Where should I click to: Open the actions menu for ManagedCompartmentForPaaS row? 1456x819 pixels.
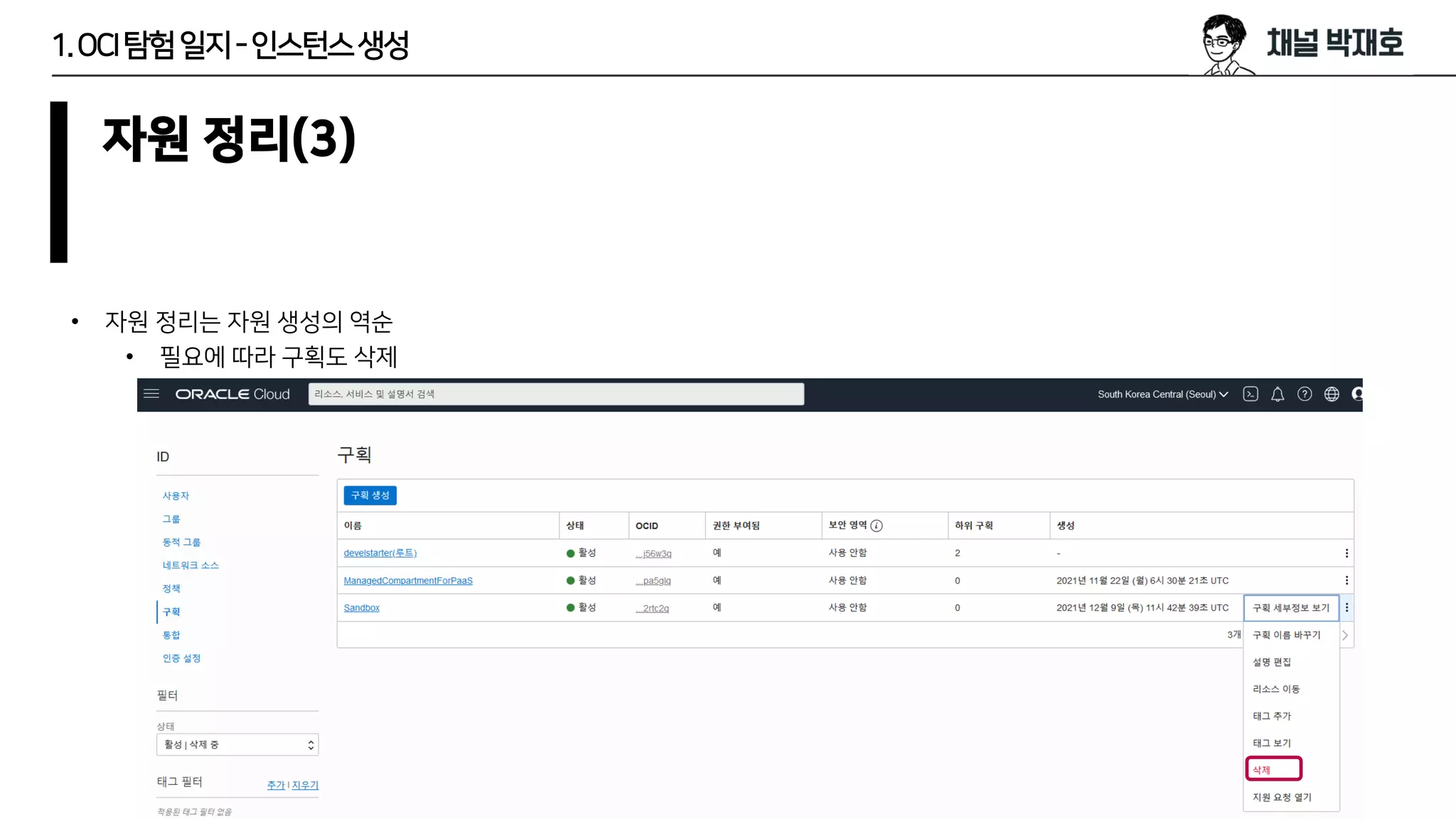tap(1347, 580)
